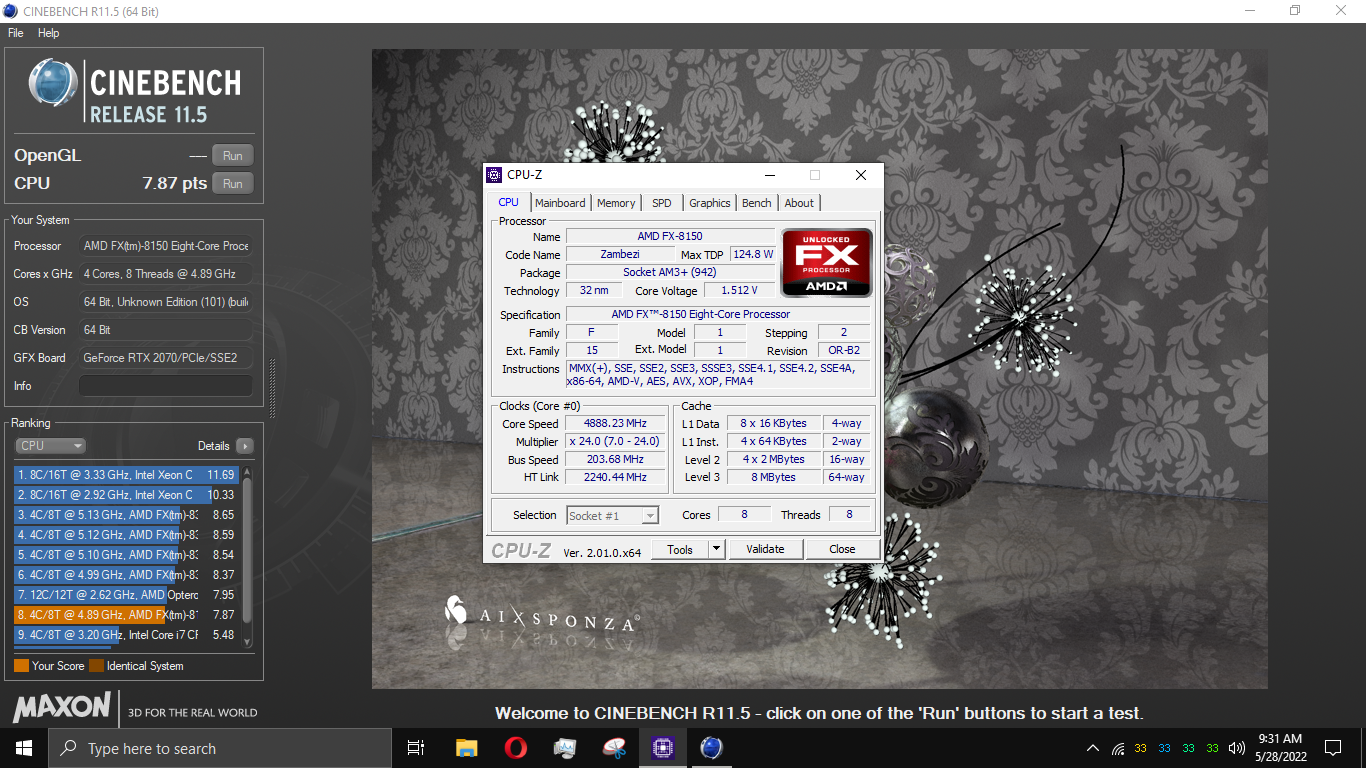Screen dimensions: 1366x768
Task: Switch to CPU tab in CPU-Z
Action: click(x=509, y=202)
